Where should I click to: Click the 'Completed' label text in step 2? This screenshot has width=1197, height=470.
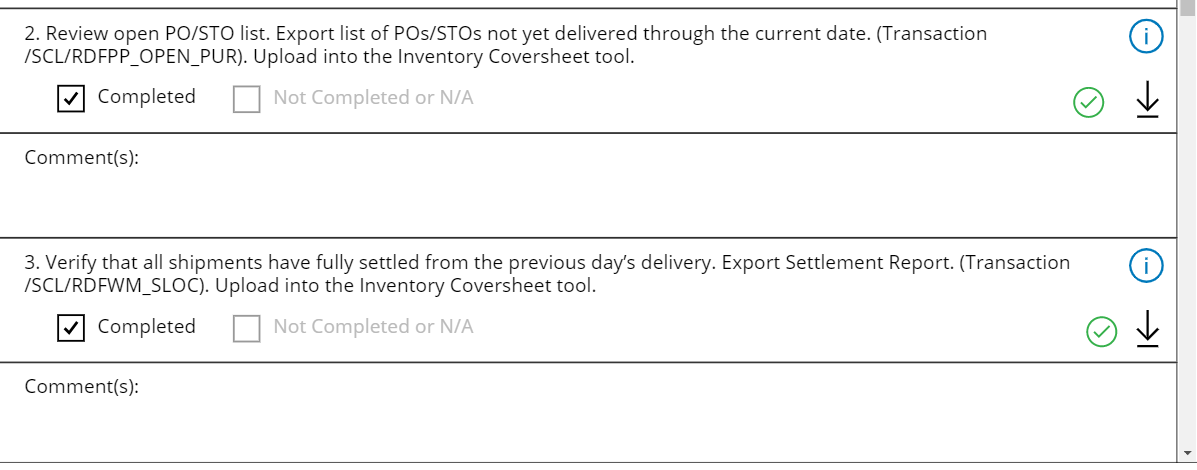click(x=147, y=97)
